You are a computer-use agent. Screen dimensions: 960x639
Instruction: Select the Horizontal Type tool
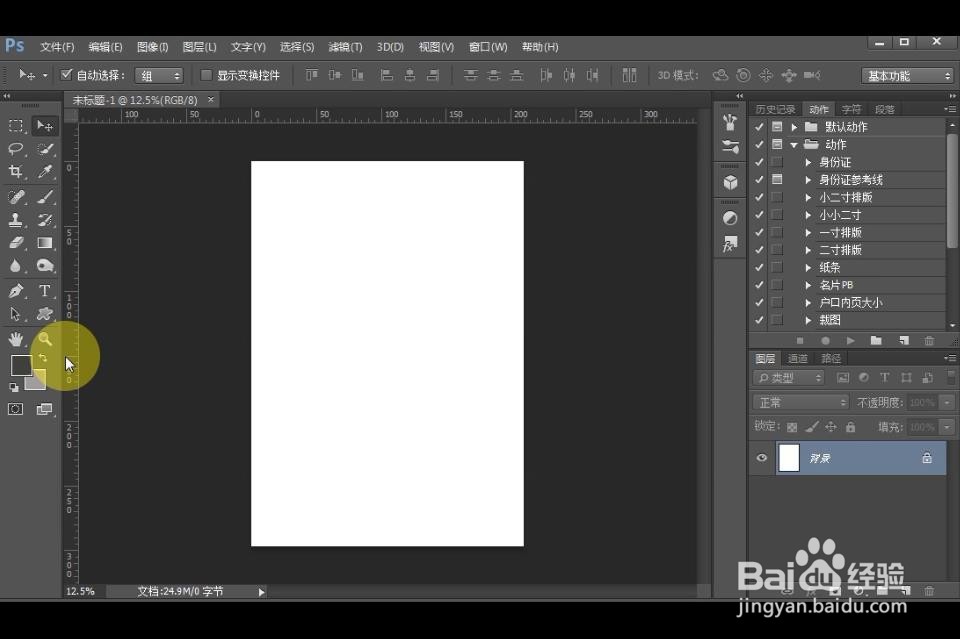tap(45, 291)
